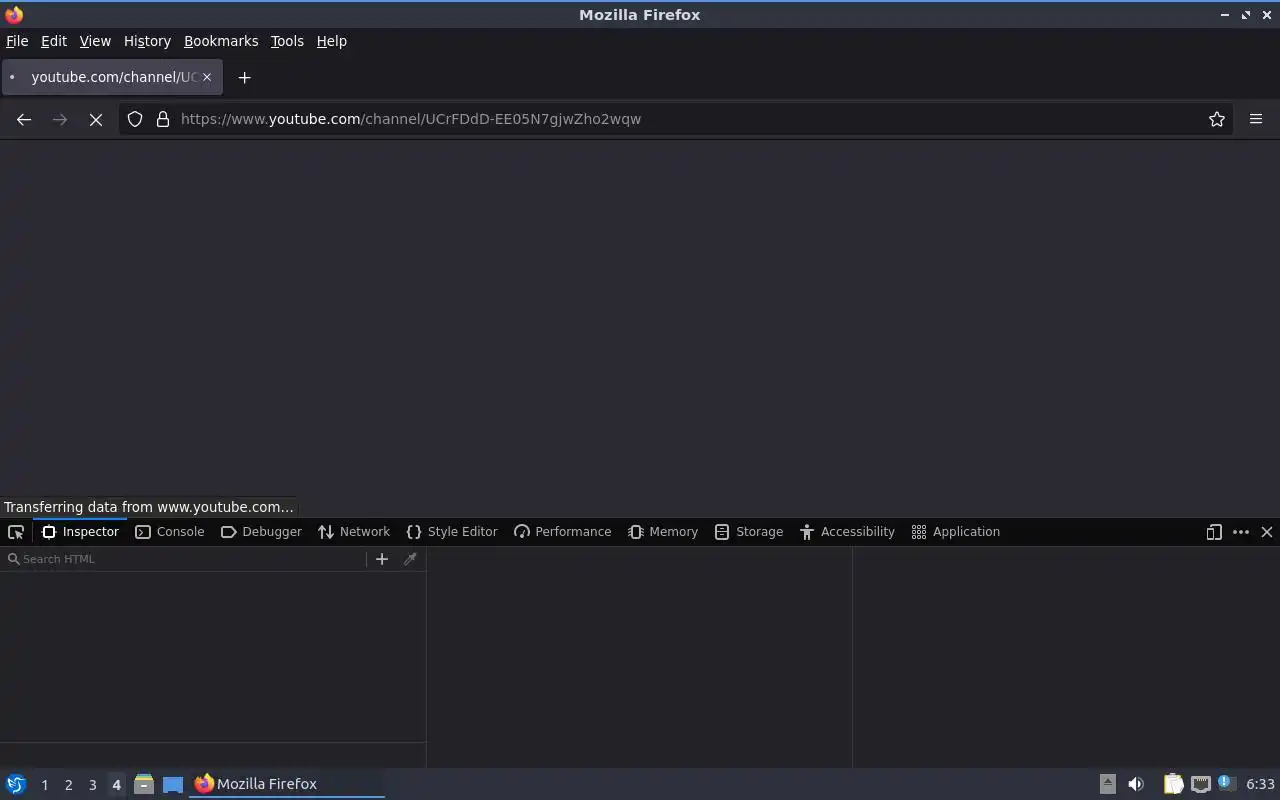Open the volume control

(x=1136, y=784)
